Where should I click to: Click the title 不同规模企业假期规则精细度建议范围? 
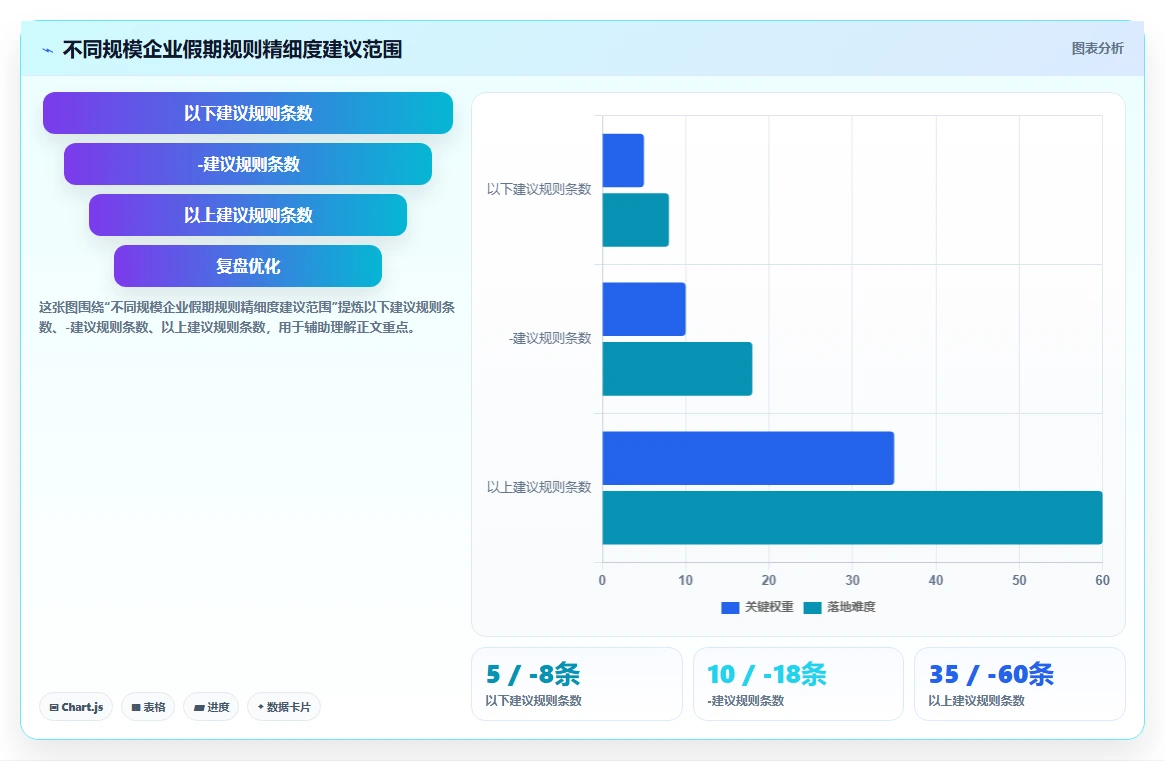click(233, 50)
